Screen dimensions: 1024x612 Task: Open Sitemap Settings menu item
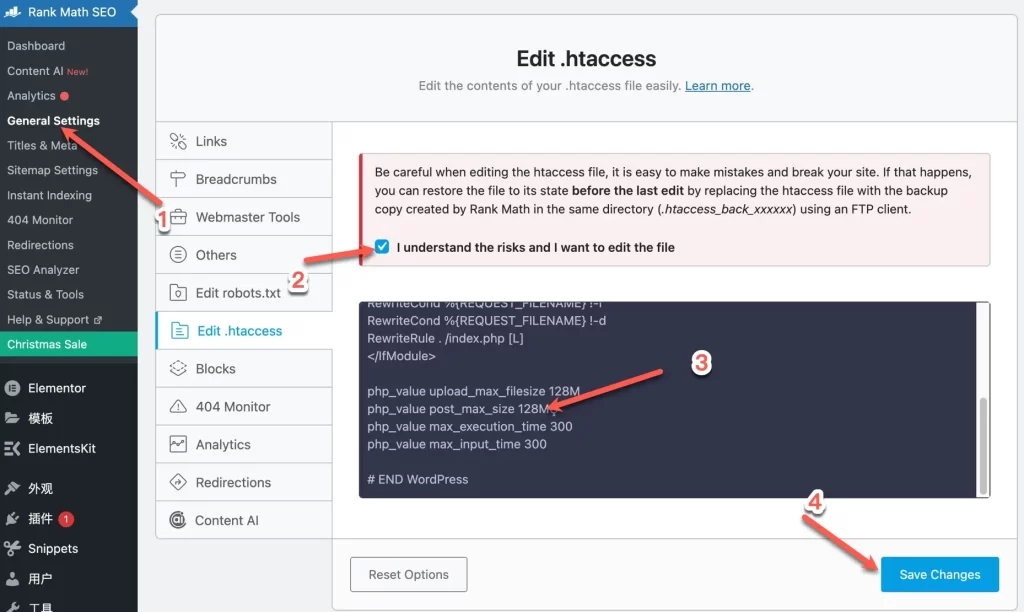(52, 170)
